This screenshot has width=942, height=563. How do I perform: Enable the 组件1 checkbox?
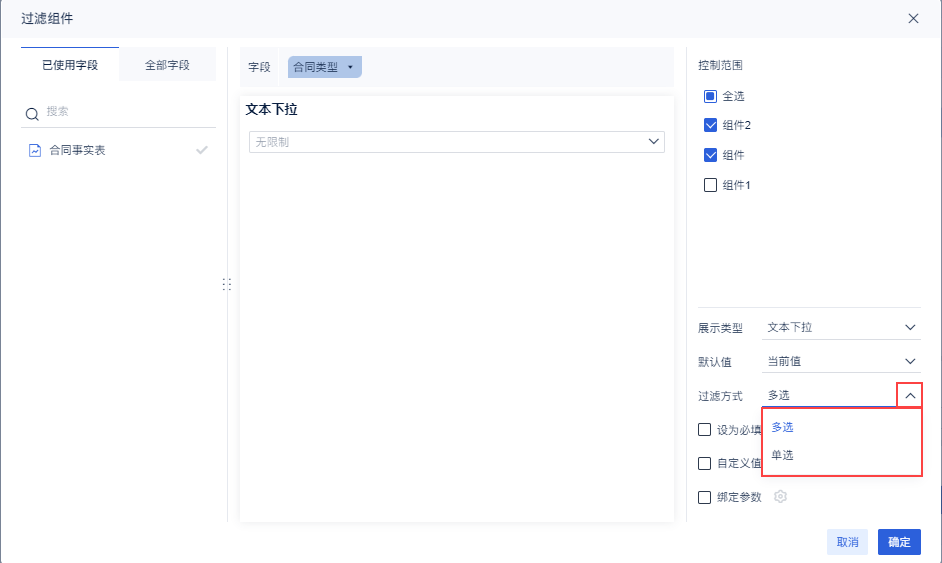[710, 185]
